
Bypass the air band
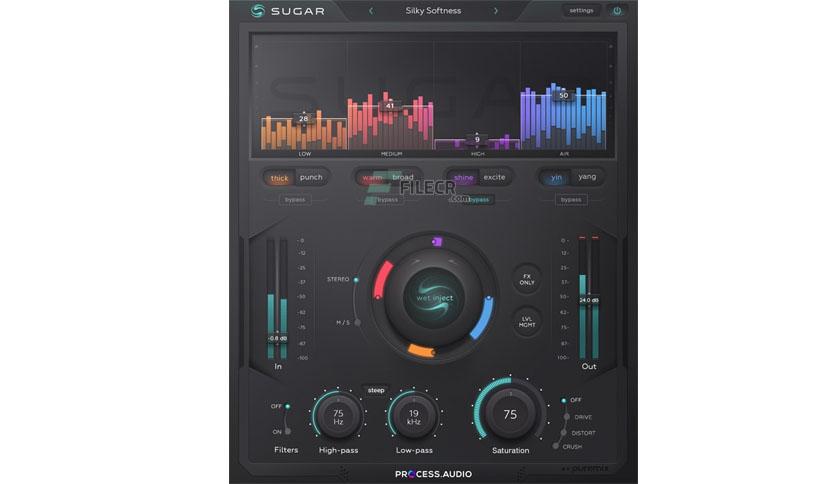coord(571,200)
